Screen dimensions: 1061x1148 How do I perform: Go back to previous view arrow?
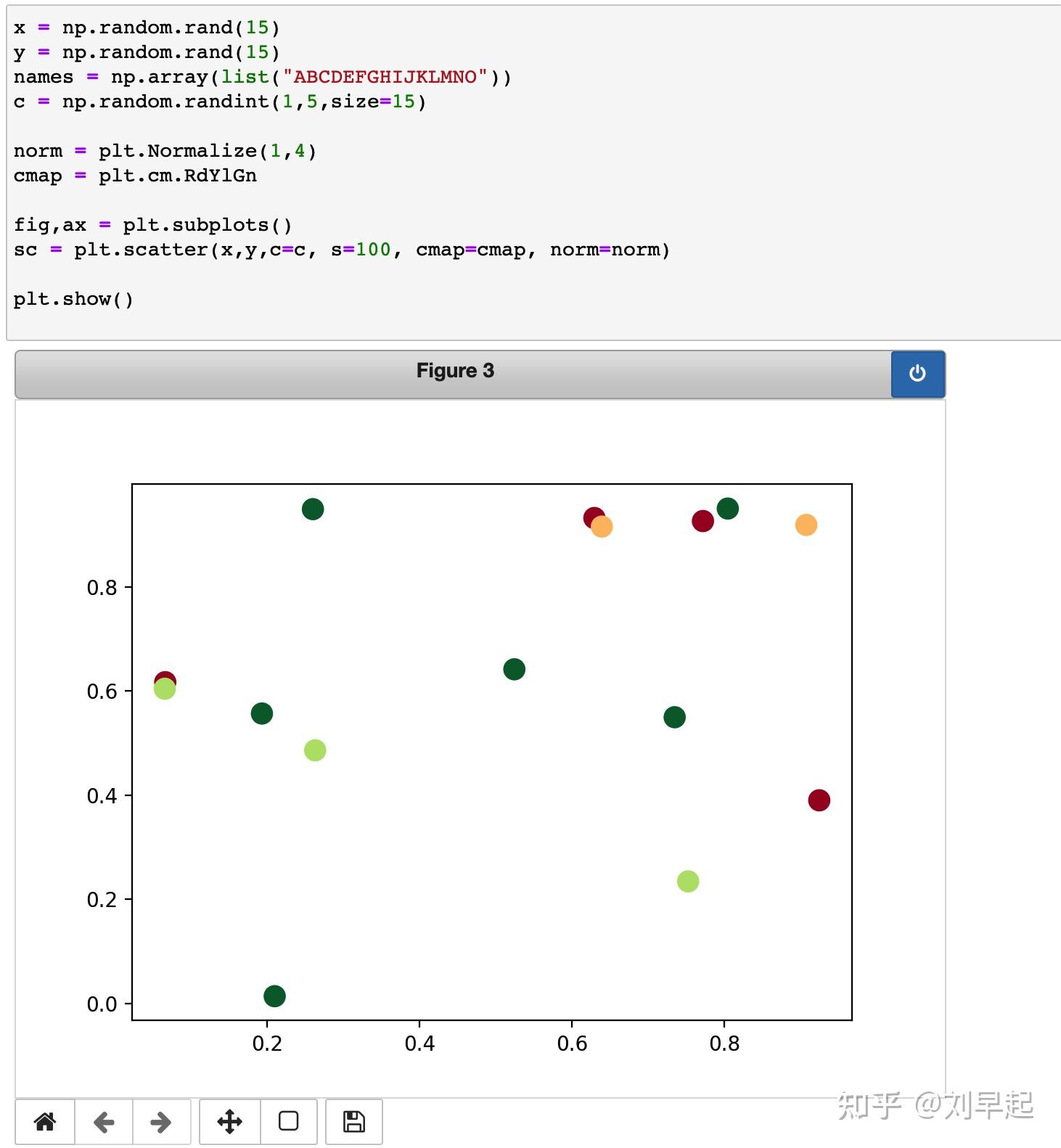coord(104,1121)
